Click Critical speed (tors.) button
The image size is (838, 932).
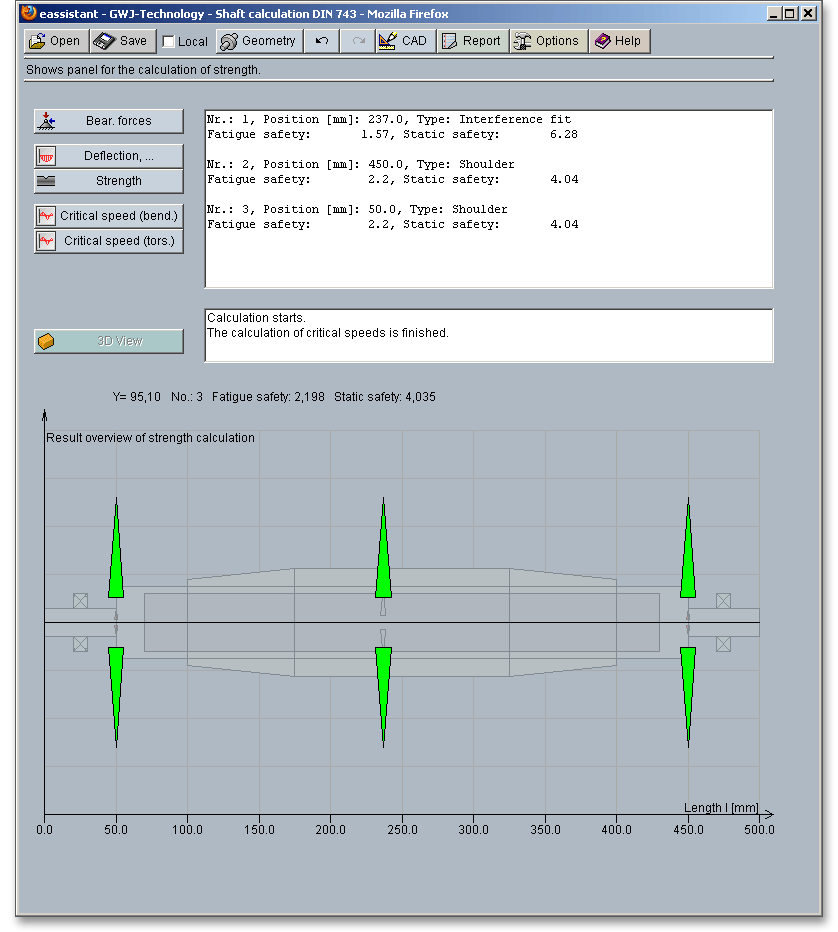coord(109,241)
